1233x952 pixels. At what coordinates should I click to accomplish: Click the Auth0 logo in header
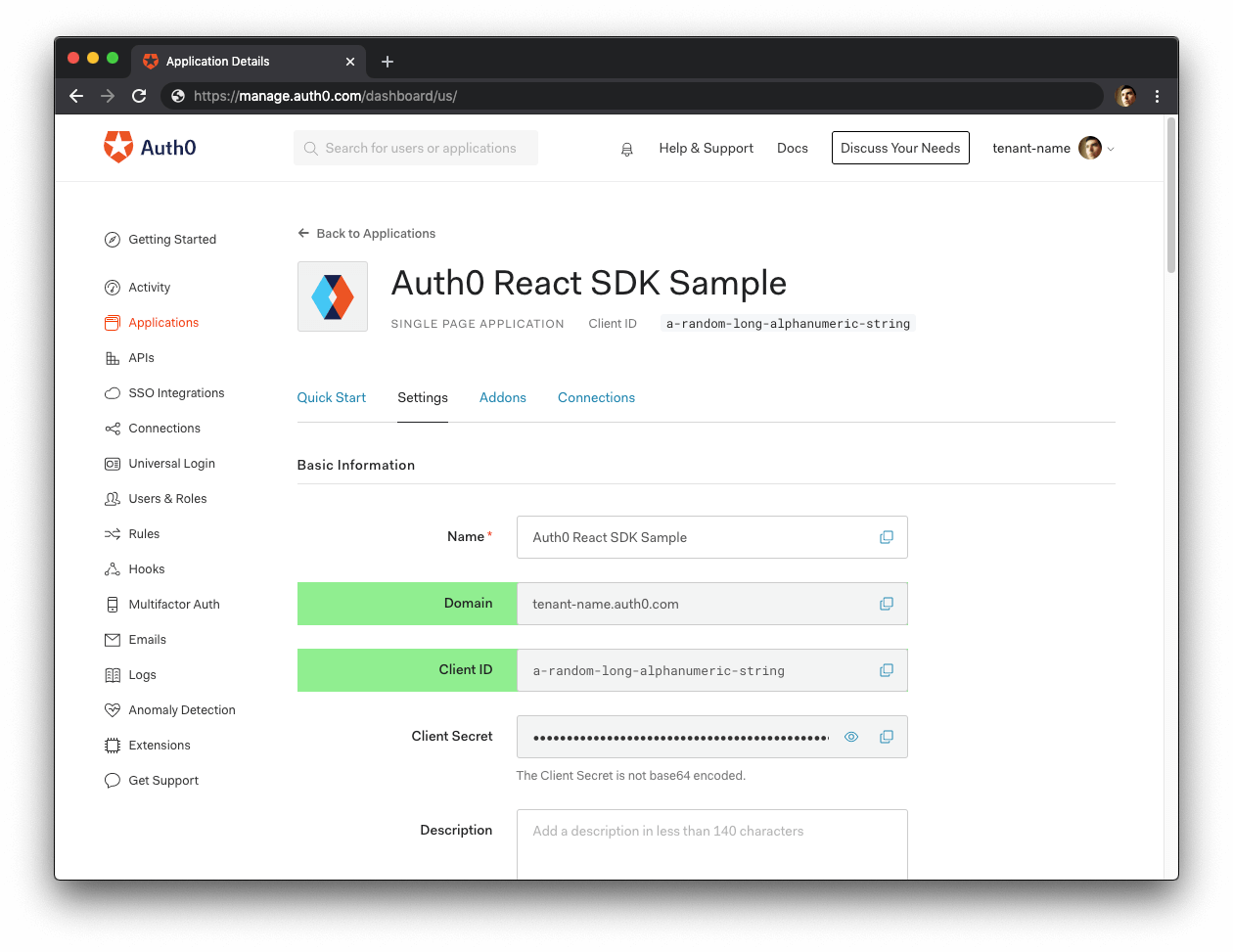coord(150,147)
